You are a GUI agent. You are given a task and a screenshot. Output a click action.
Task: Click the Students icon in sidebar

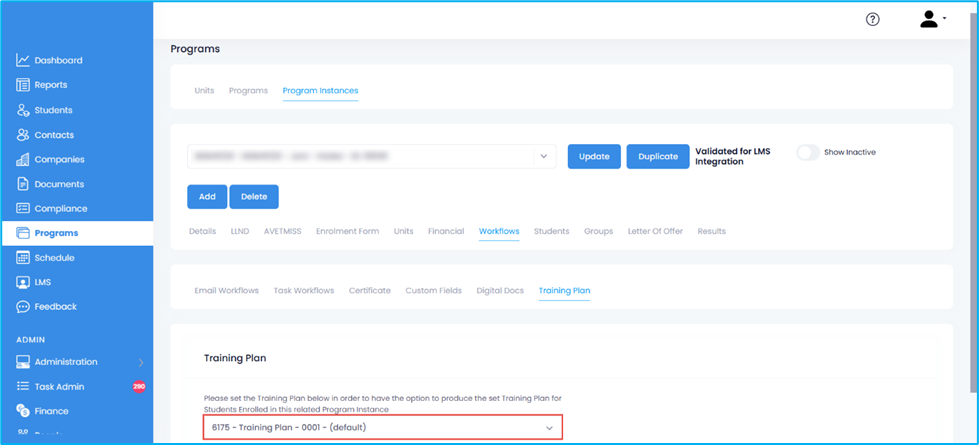coord(23,110)
